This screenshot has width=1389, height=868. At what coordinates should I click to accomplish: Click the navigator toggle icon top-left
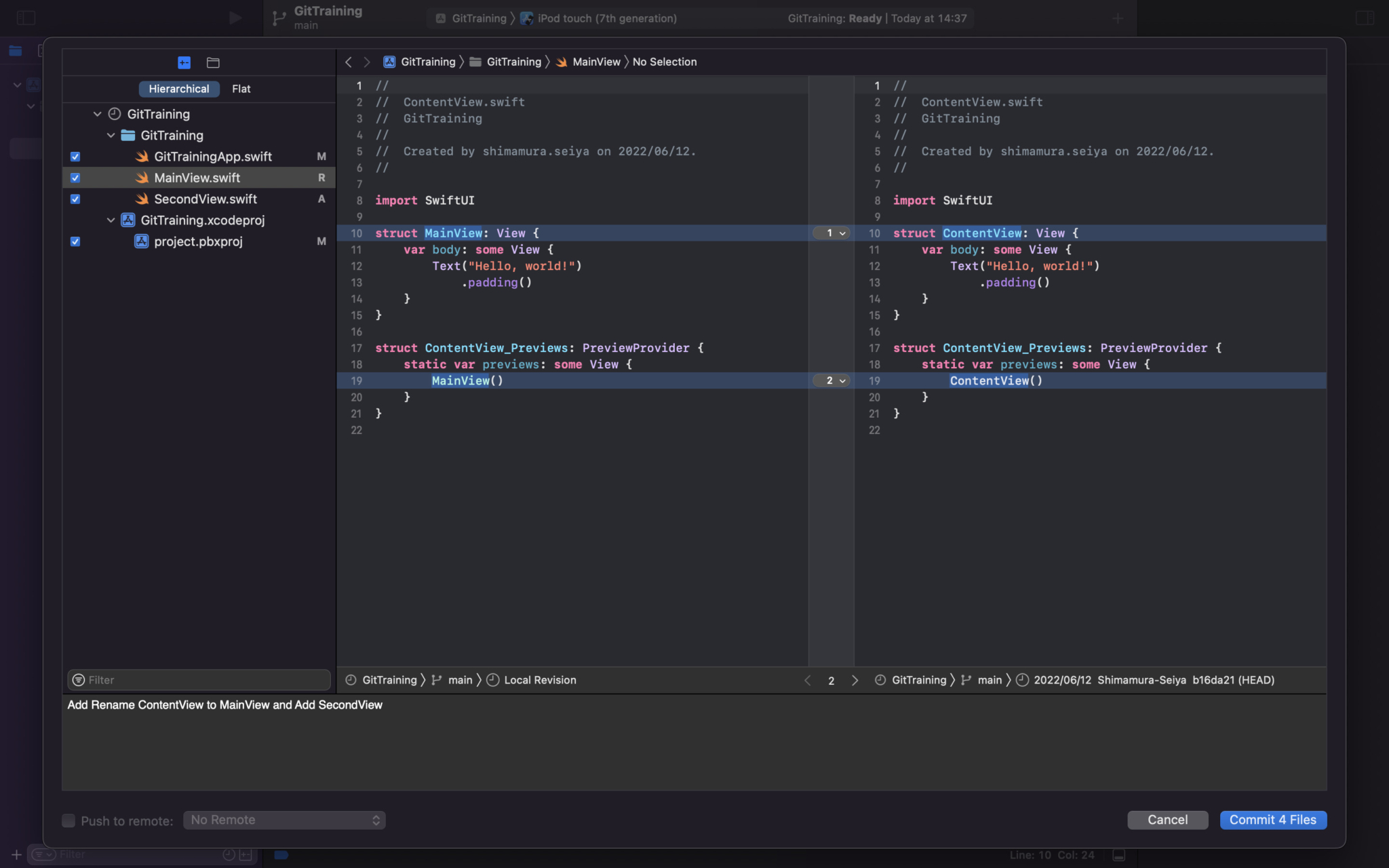[26, 17]
